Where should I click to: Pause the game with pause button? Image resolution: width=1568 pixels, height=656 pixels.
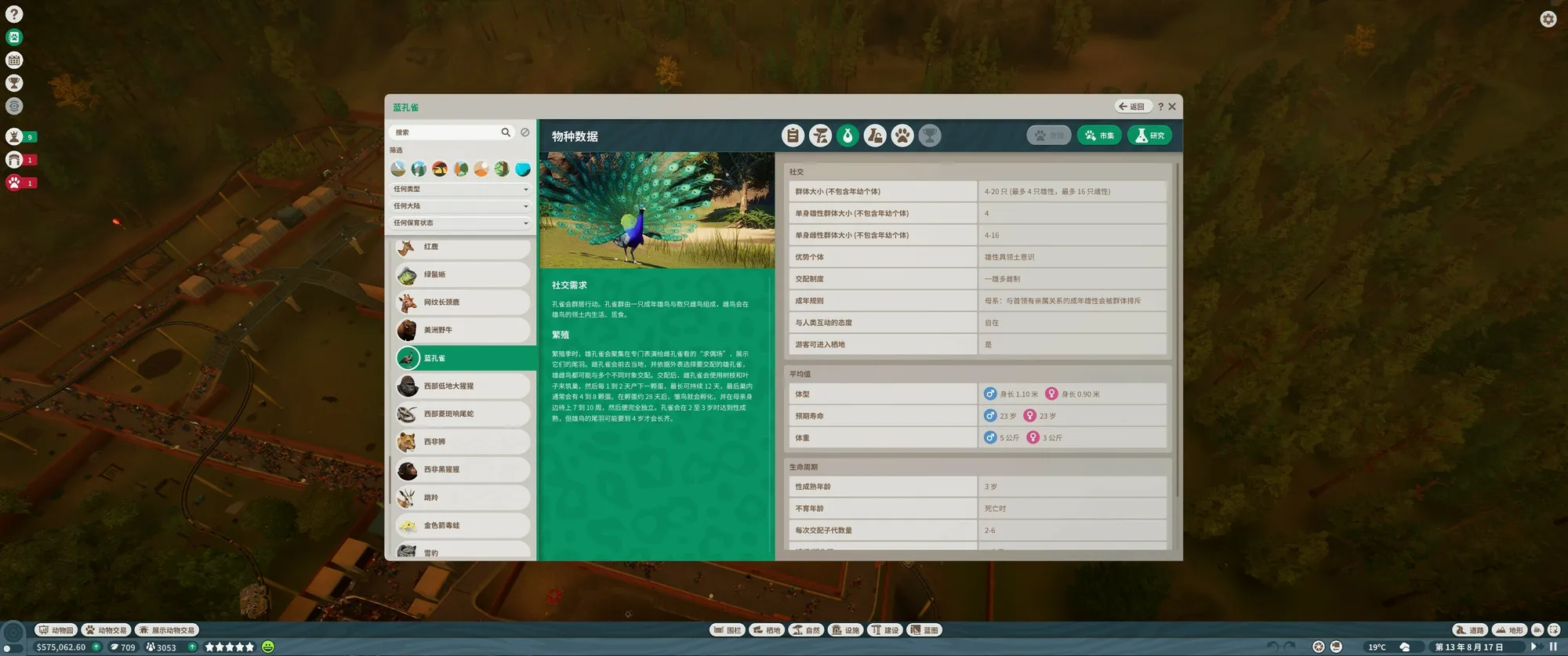click(1553, 647)
